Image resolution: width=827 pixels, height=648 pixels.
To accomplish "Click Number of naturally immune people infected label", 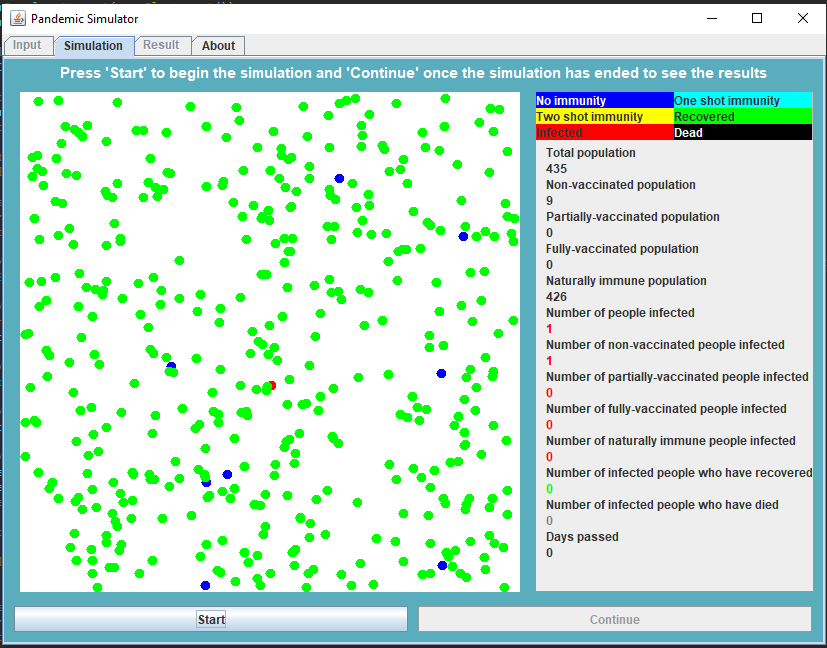I will coord(670,441).
